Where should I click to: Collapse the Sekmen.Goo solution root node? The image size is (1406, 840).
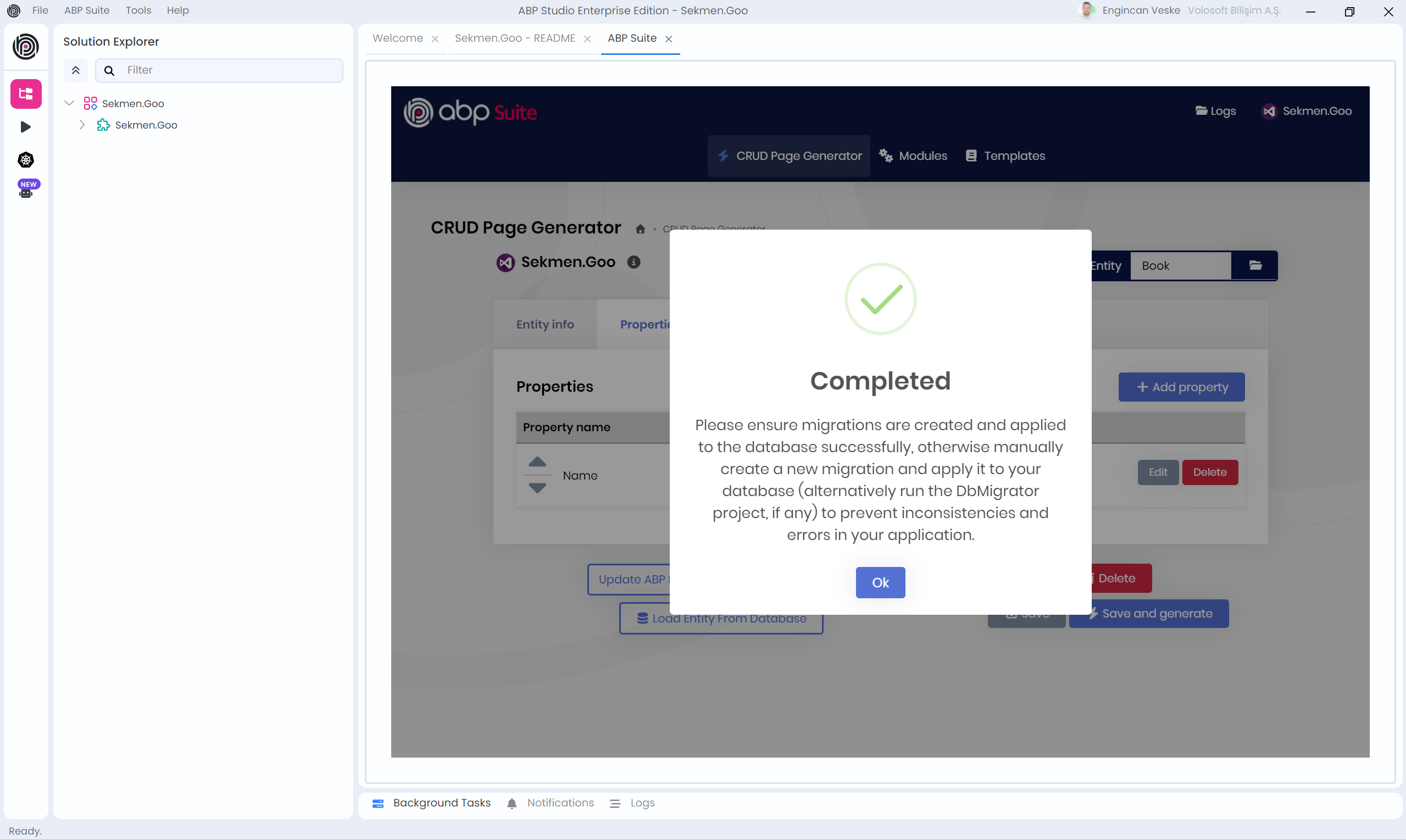[69, 103]
